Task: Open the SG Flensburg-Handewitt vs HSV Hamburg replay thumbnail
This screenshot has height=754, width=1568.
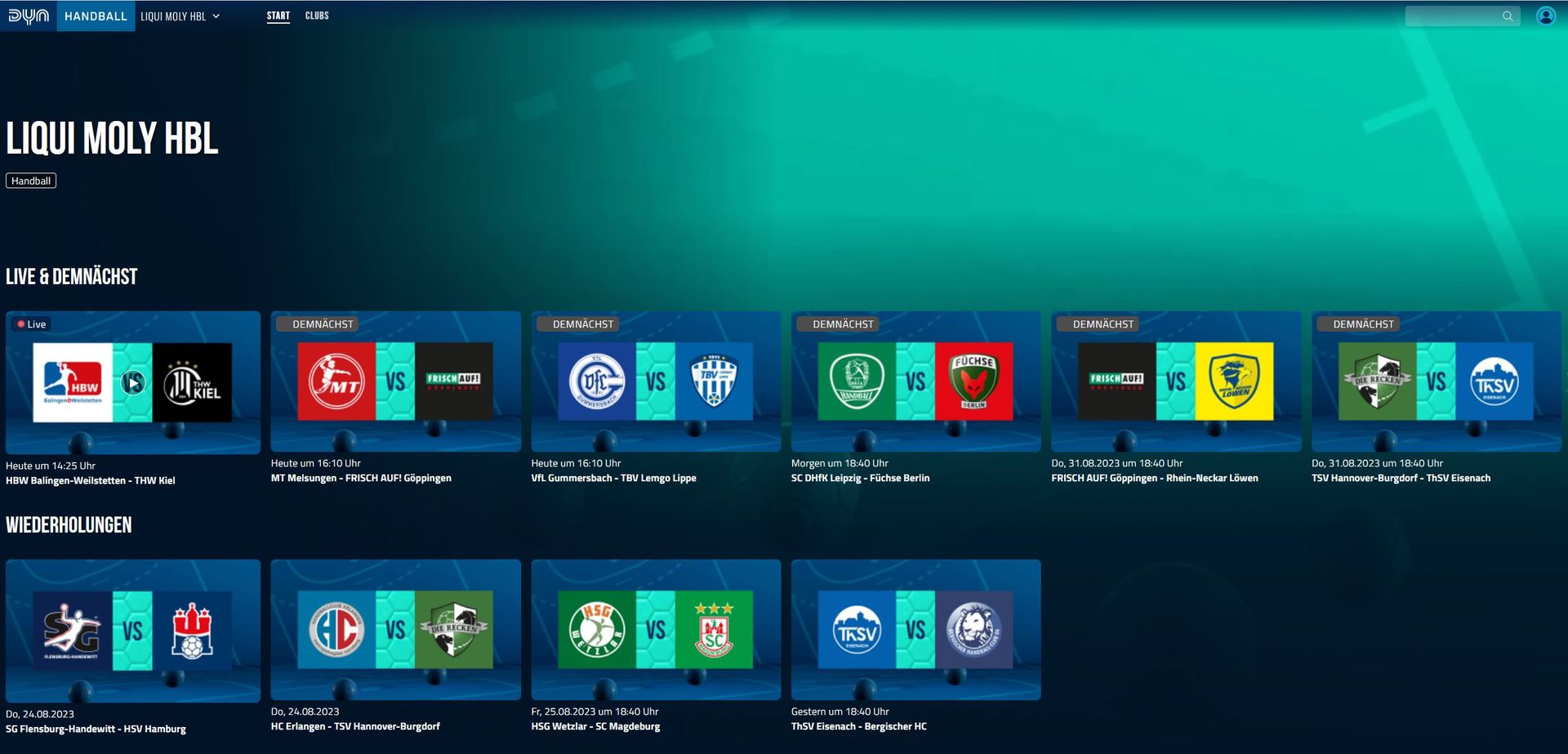Action: (x=133, y=630)
